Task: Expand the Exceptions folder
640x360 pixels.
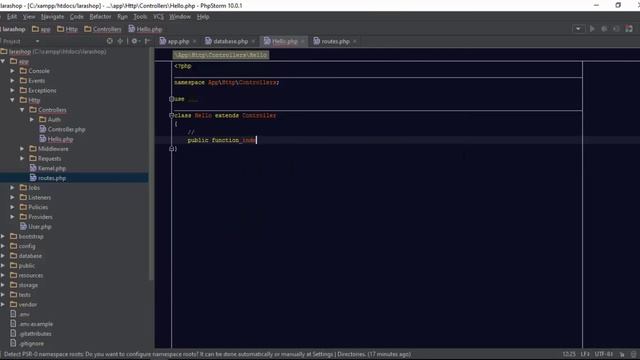Action: coord(12,91)
